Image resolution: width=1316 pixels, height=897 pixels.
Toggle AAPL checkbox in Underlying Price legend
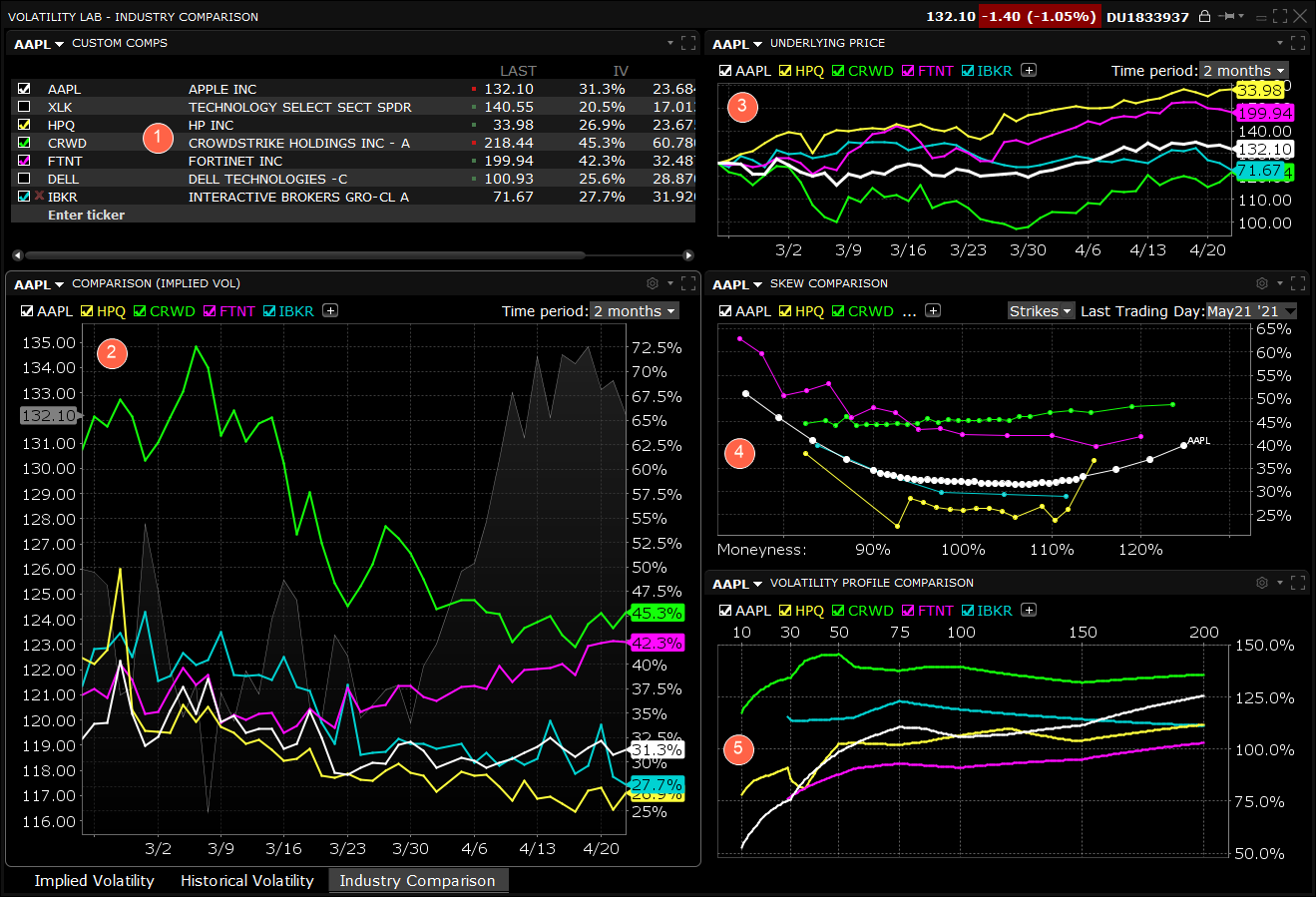[725, 71]
